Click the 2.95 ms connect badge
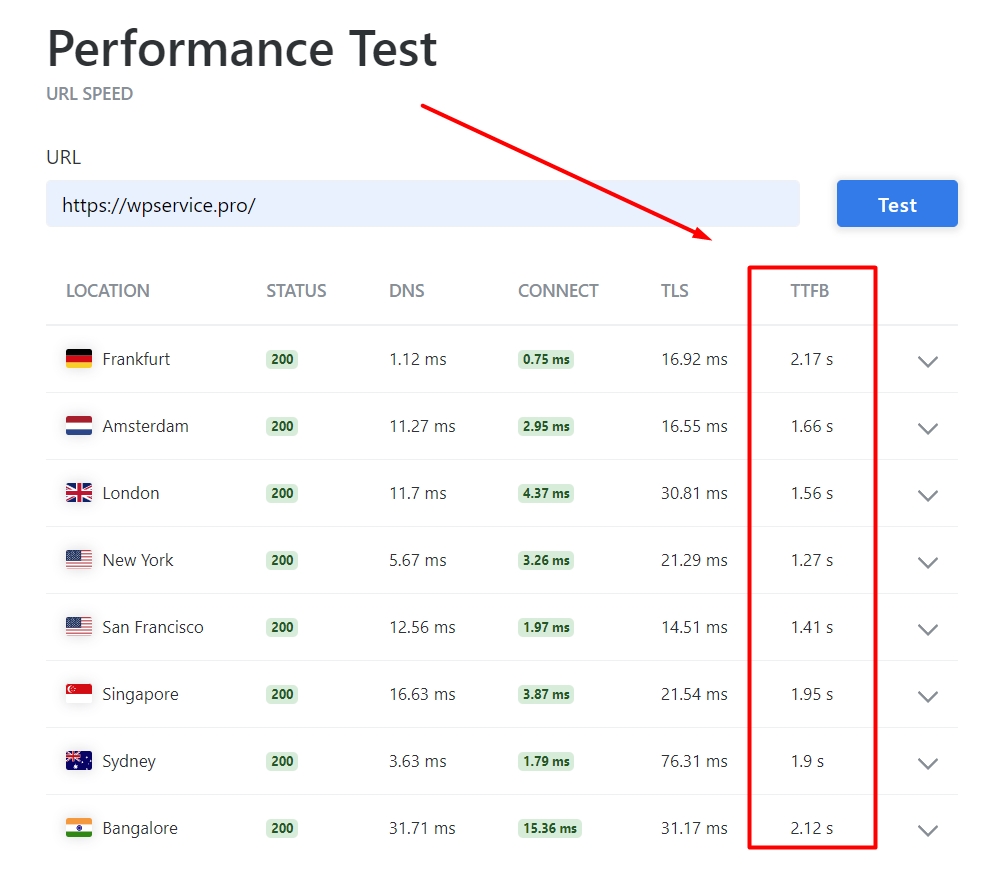This screenshot has height=880, width=1000. pos(546,426)
